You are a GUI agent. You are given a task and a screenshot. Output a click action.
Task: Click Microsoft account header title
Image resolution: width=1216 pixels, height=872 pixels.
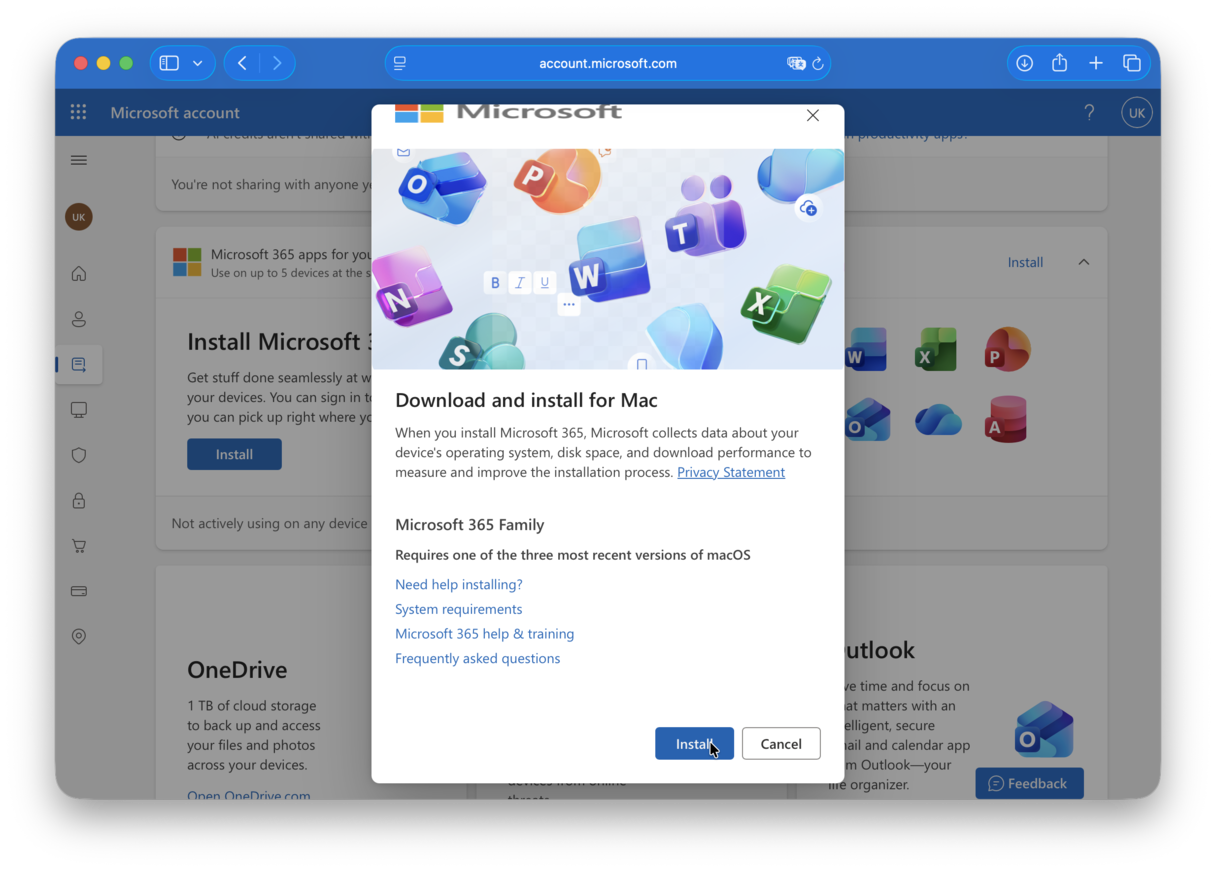[x=175, y=112]
